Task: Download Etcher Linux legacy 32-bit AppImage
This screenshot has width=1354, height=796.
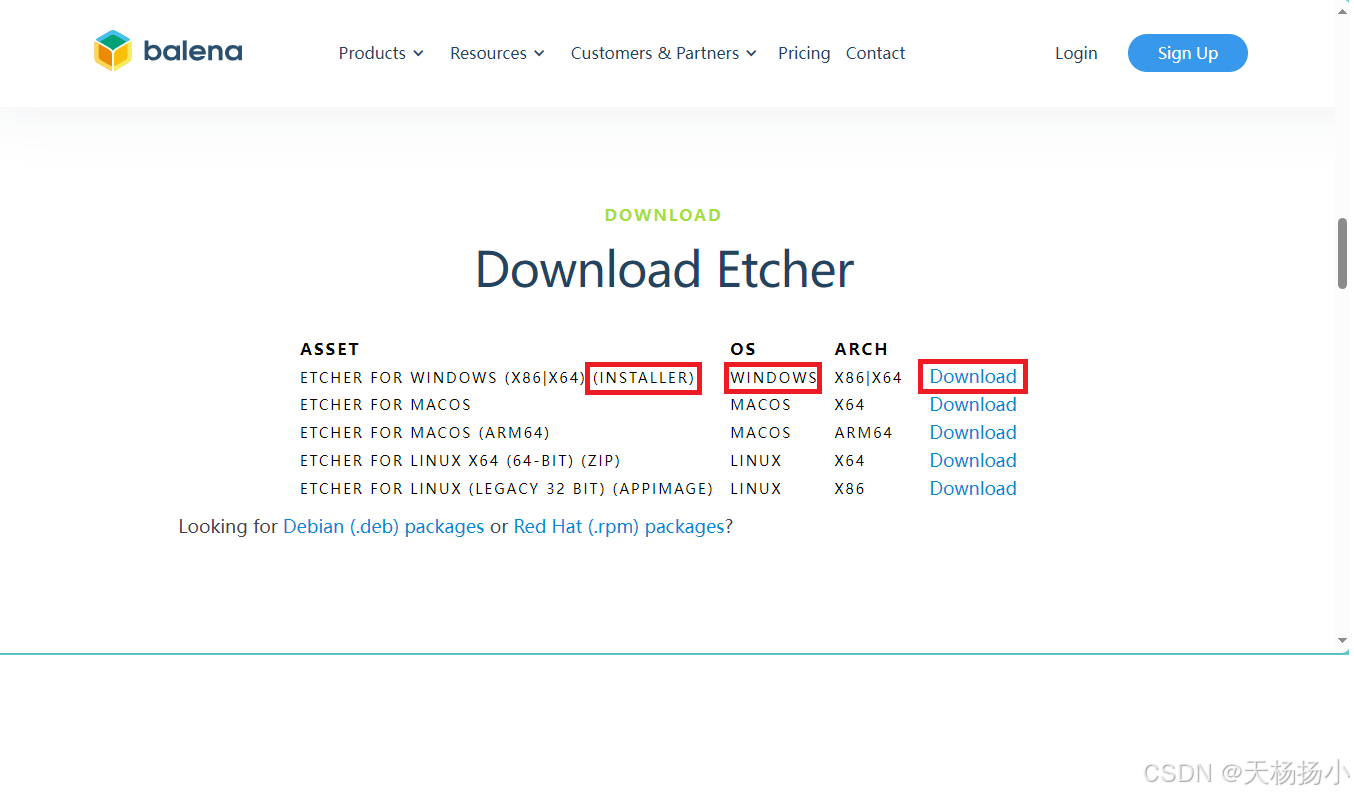Action: [973, 489]
